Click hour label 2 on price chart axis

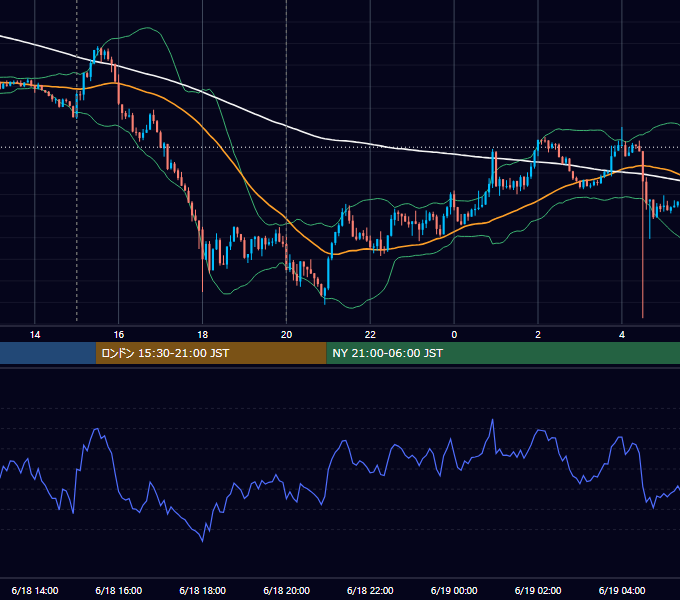[x=538, y=335]
